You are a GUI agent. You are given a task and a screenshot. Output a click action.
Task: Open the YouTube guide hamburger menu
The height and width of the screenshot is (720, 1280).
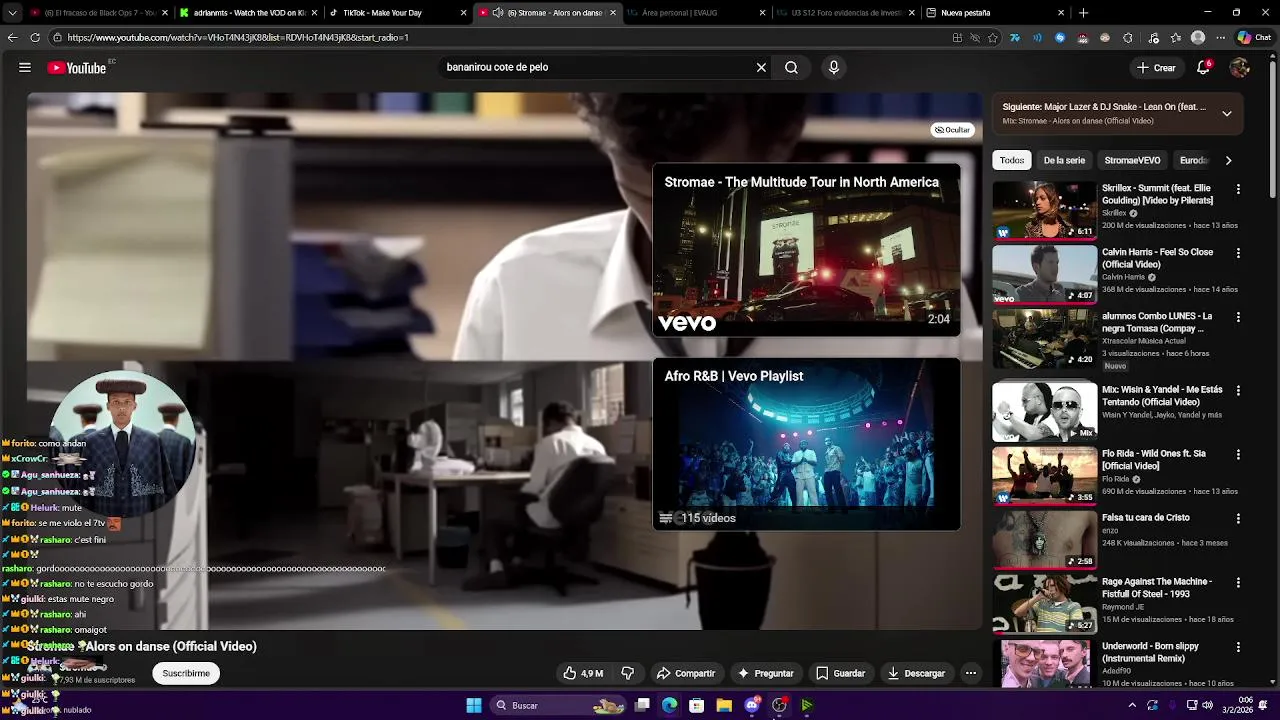click(25, 68)
